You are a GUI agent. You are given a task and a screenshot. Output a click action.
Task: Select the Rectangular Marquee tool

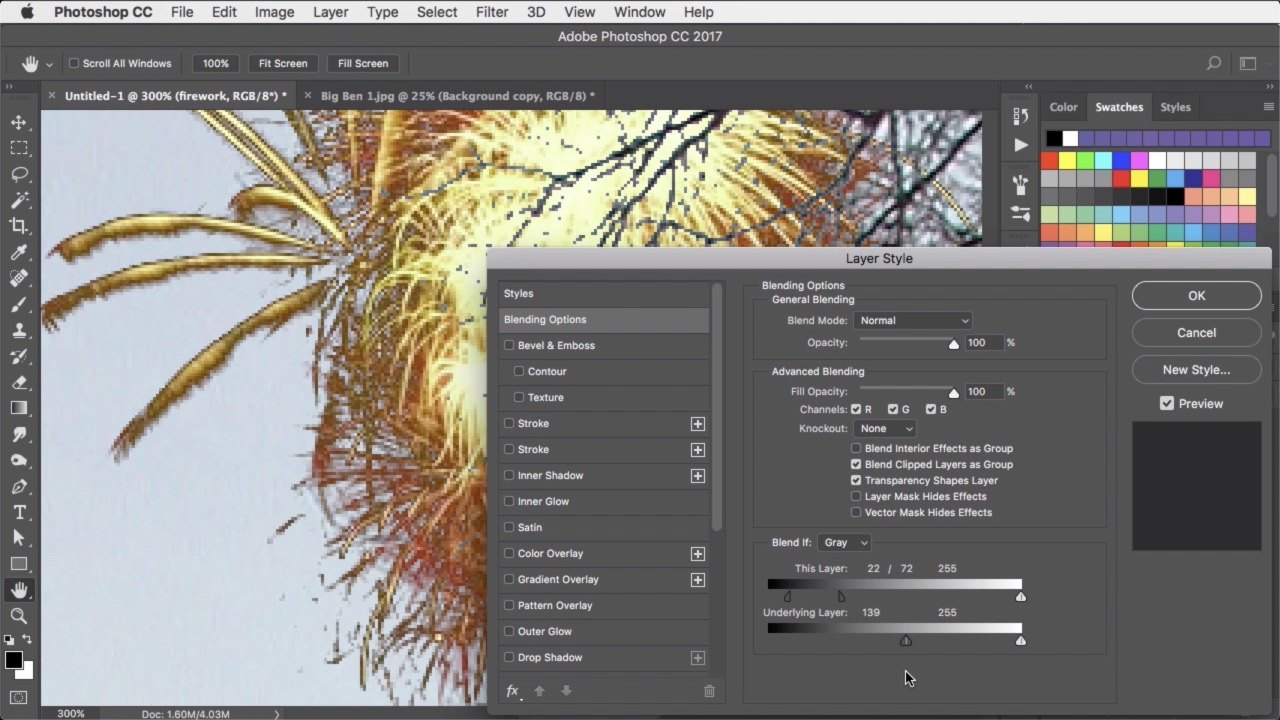tap(19, 148)
